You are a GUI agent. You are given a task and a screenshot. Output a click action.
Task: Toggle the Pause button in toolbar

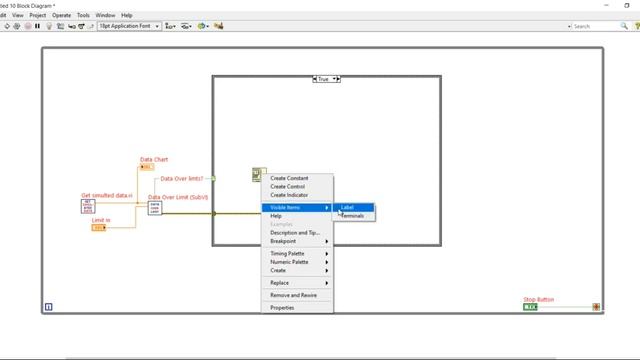[38, 26]
